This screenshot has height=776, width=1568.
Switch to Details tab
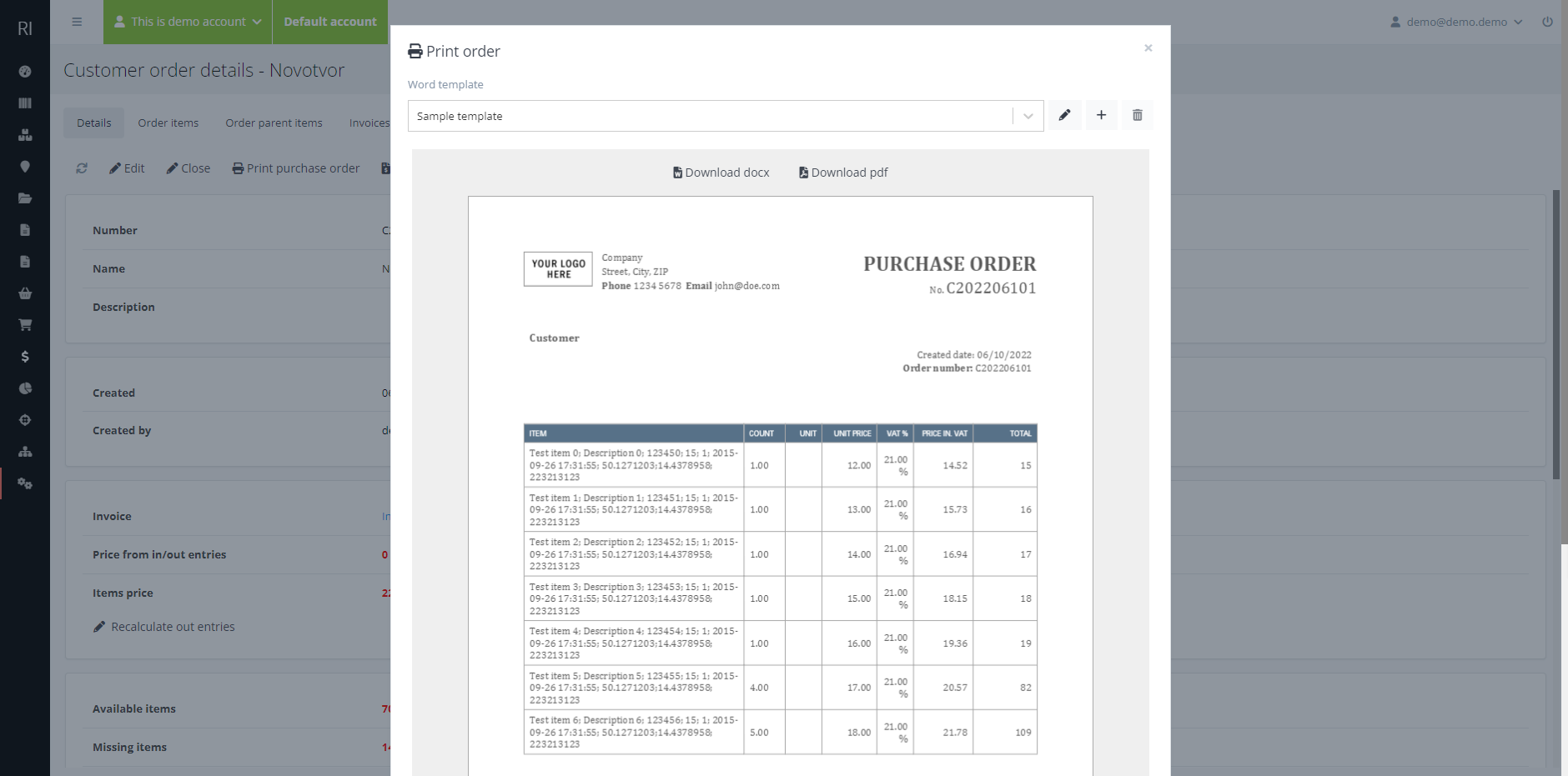point(93,123)
